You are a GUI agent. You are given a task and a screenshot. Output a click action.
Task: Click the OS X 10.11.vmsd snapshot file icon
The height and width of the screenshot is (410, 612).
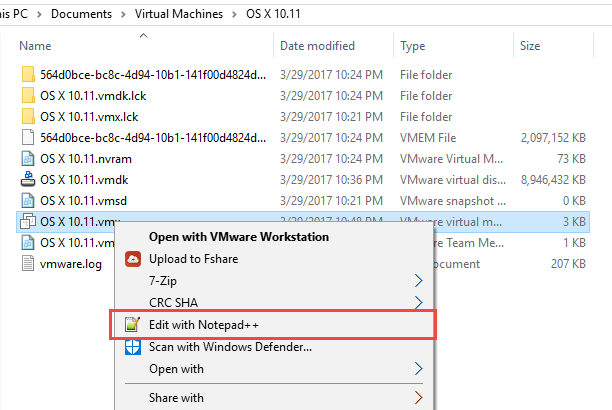[28, 200]
